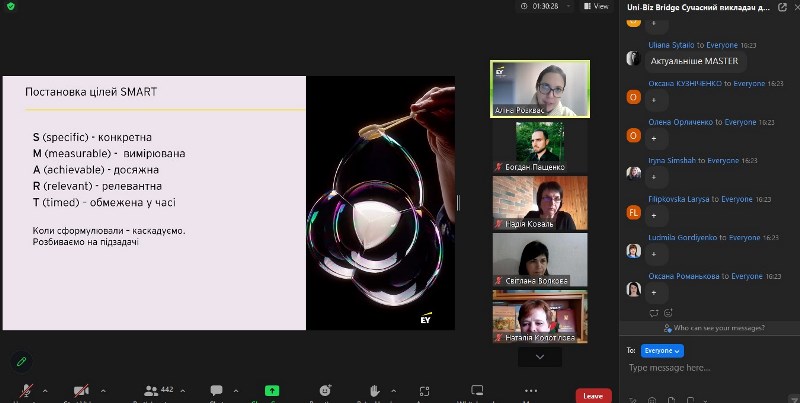Viewport: 800px width, 403px height.
Task: Toggle the Chat panel from toolbar
Action: point(216,391)
